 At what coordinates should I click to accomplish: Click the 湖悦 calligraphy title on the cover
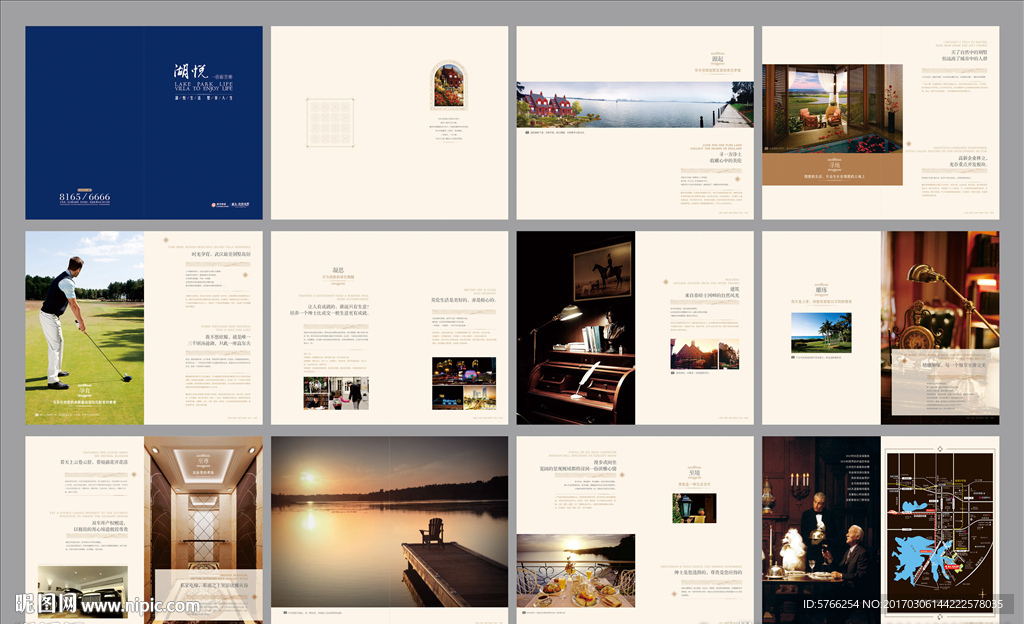[191, 71]
